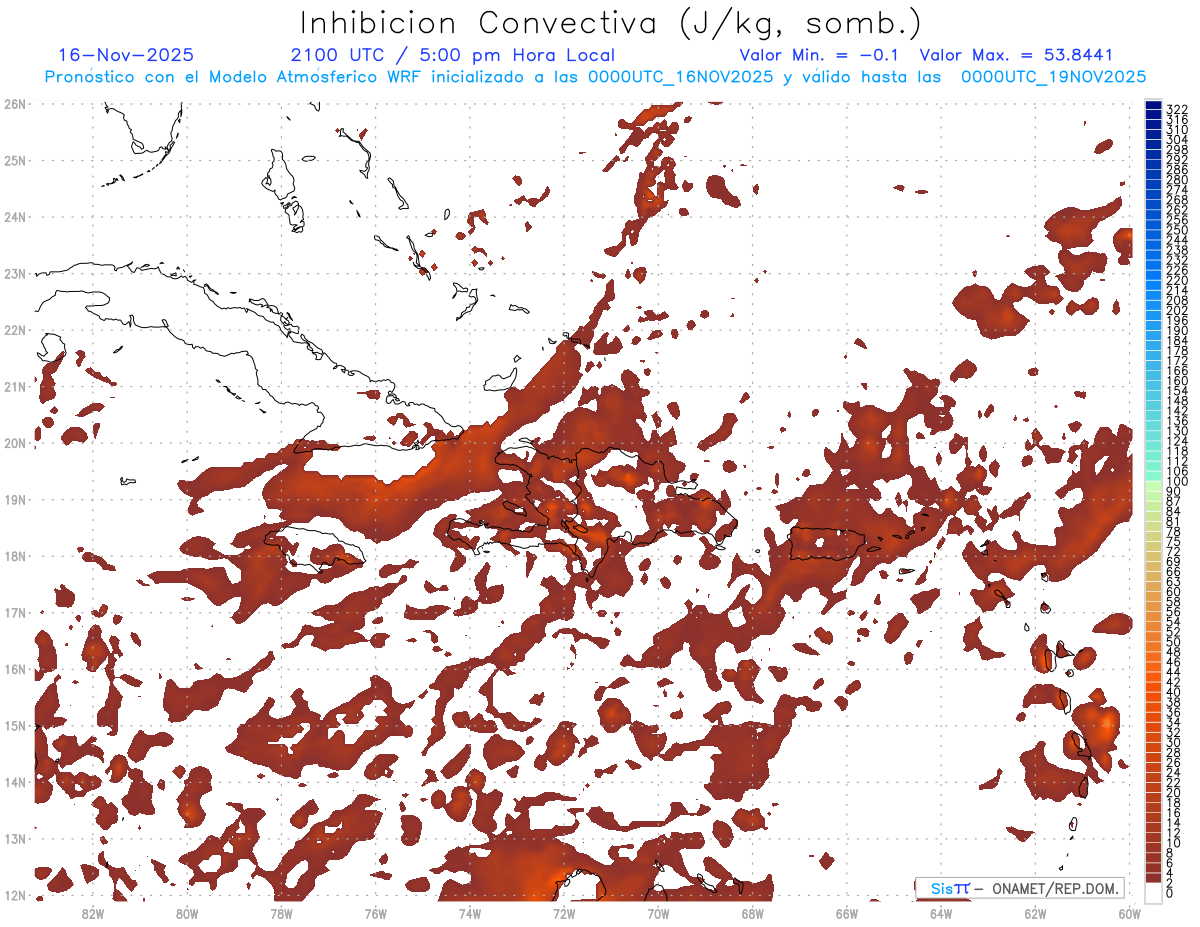This screenshot has width=1200, height=927.
Task: Click the 25N latitude label
Action: [15, 160]
